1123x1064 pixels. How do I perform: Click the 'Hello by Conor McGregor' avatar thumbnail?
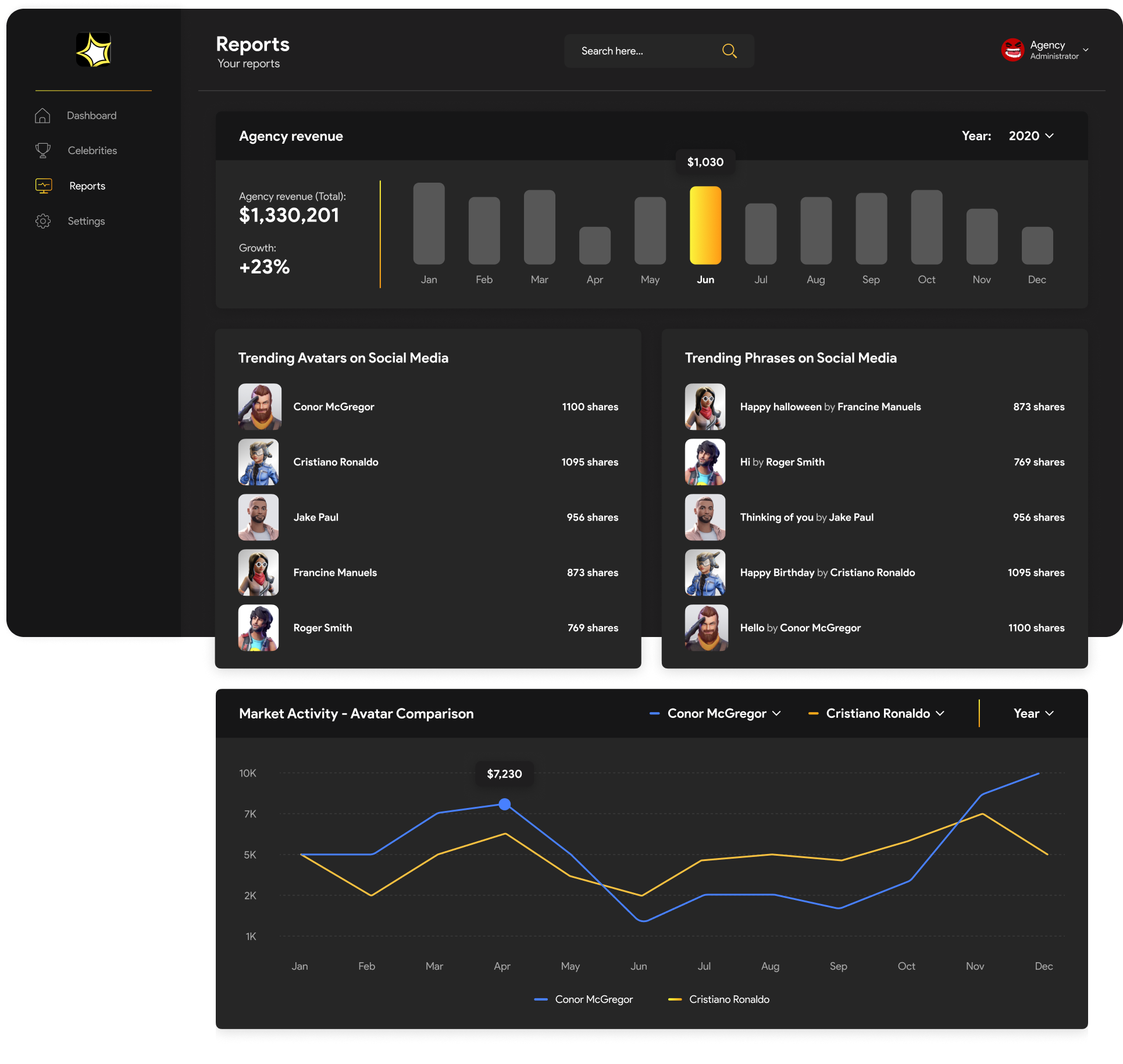[x=706, y=628]
